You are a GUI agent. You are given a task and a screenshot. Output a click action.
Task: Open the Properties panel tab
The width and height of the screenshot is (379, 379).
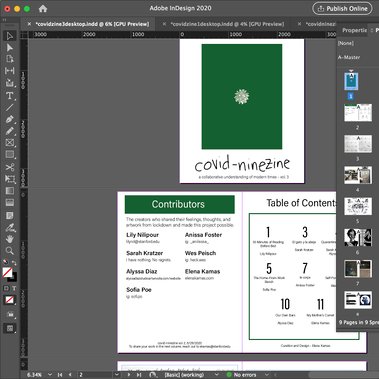click(354, 30)
